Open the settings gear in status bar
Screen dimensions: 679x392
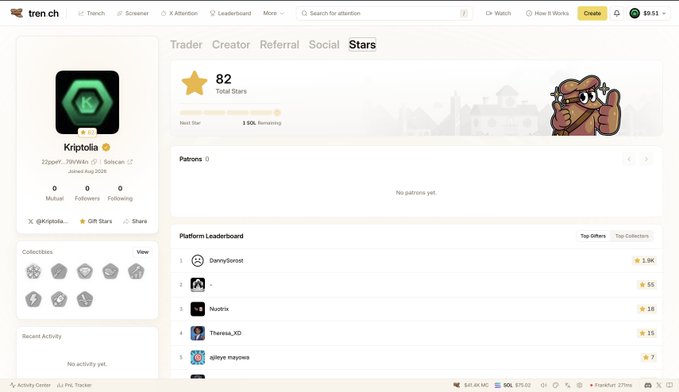579,385
